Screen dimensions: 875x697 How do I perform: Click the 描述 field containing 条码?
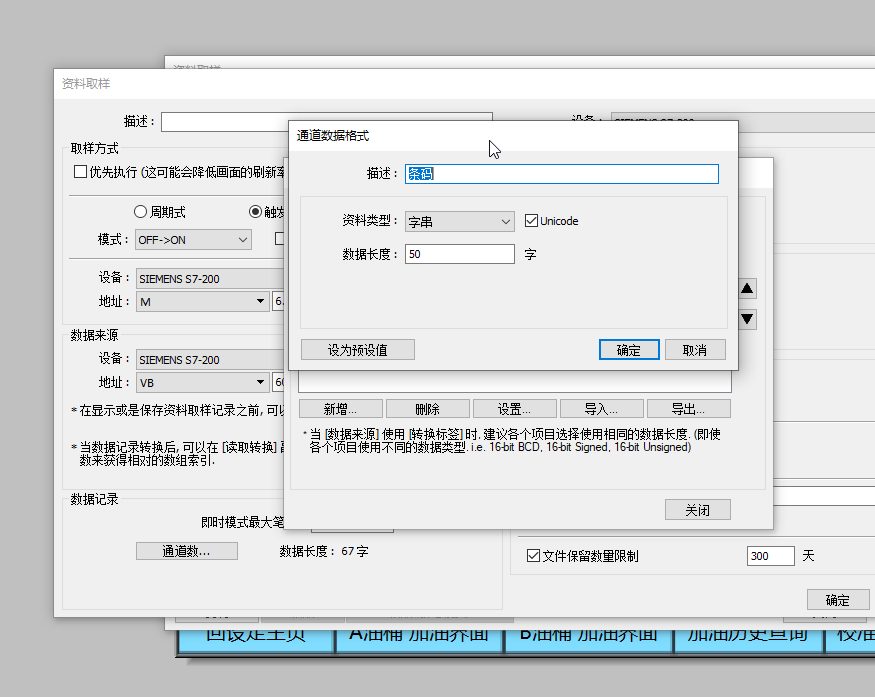[x=561, y=174]
